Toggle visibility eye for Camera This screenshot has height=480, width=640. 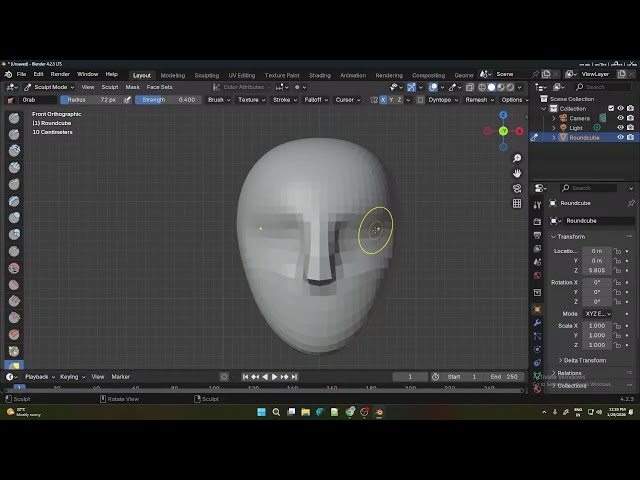click(x=620, y=118)
